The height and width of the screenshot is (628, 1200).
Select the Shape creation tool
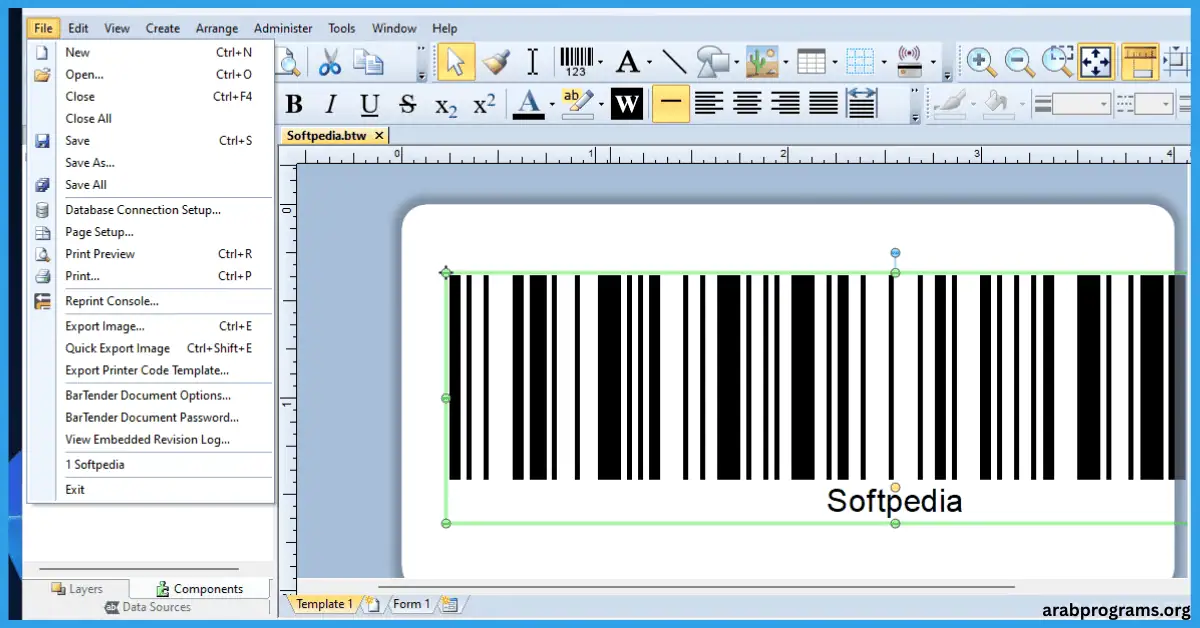pos(713,62)
